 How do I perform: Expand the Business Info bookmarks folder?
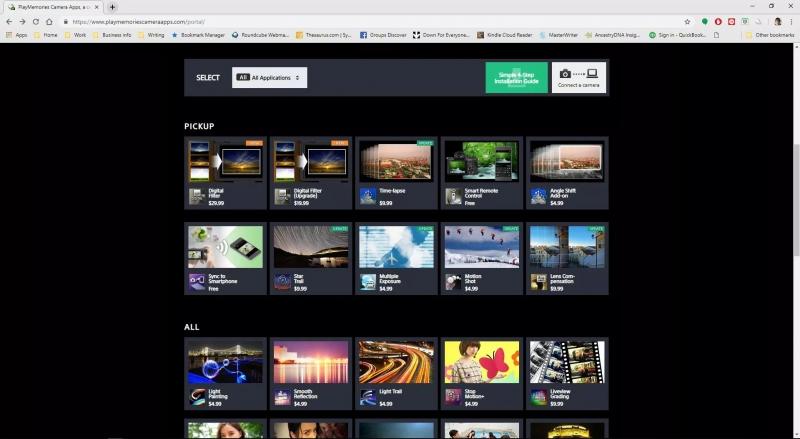tap(112, 35)
